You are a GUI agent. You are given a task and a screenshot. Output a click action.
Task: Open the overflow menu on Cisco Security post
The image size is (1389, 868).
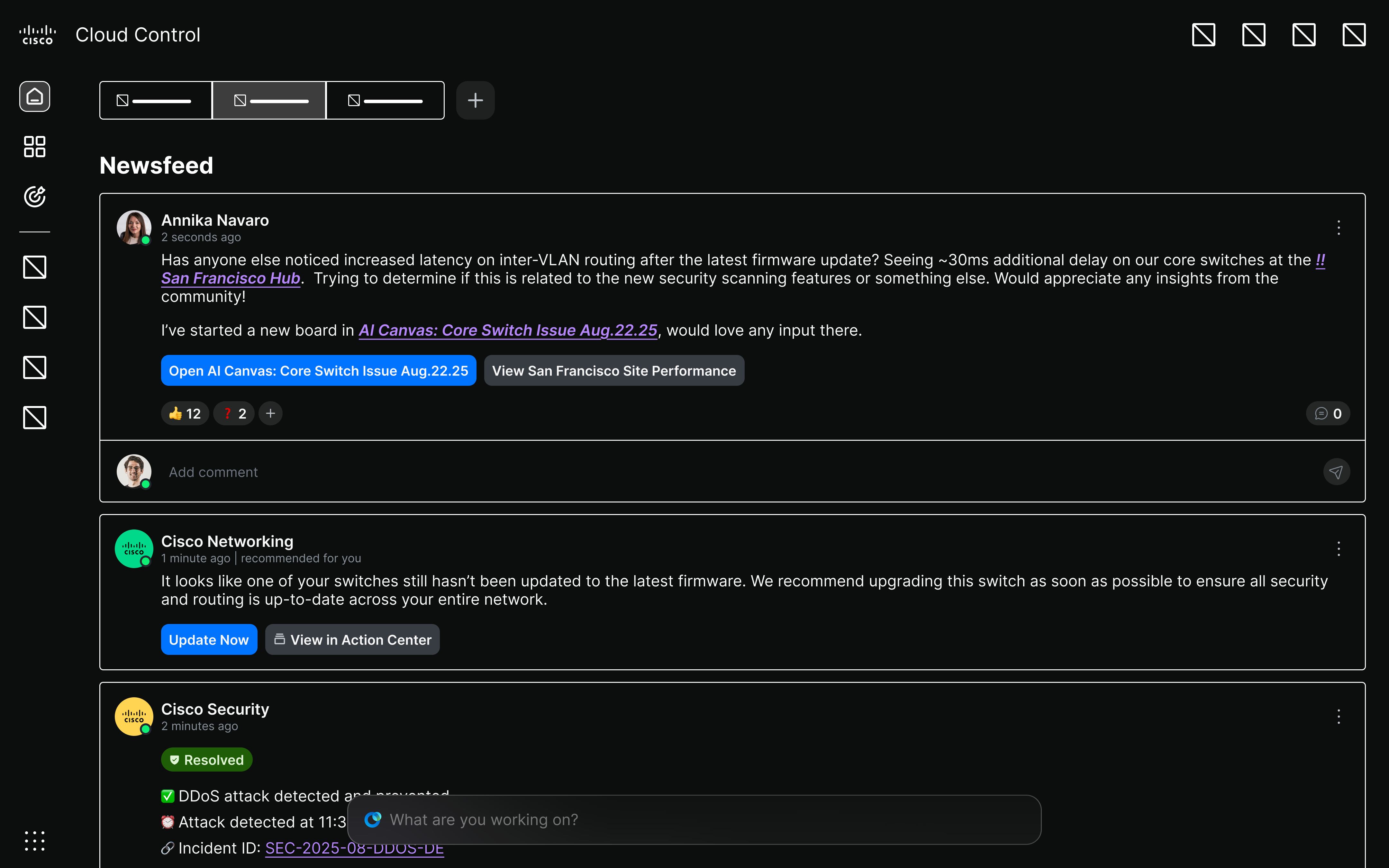coord(1339,717)
